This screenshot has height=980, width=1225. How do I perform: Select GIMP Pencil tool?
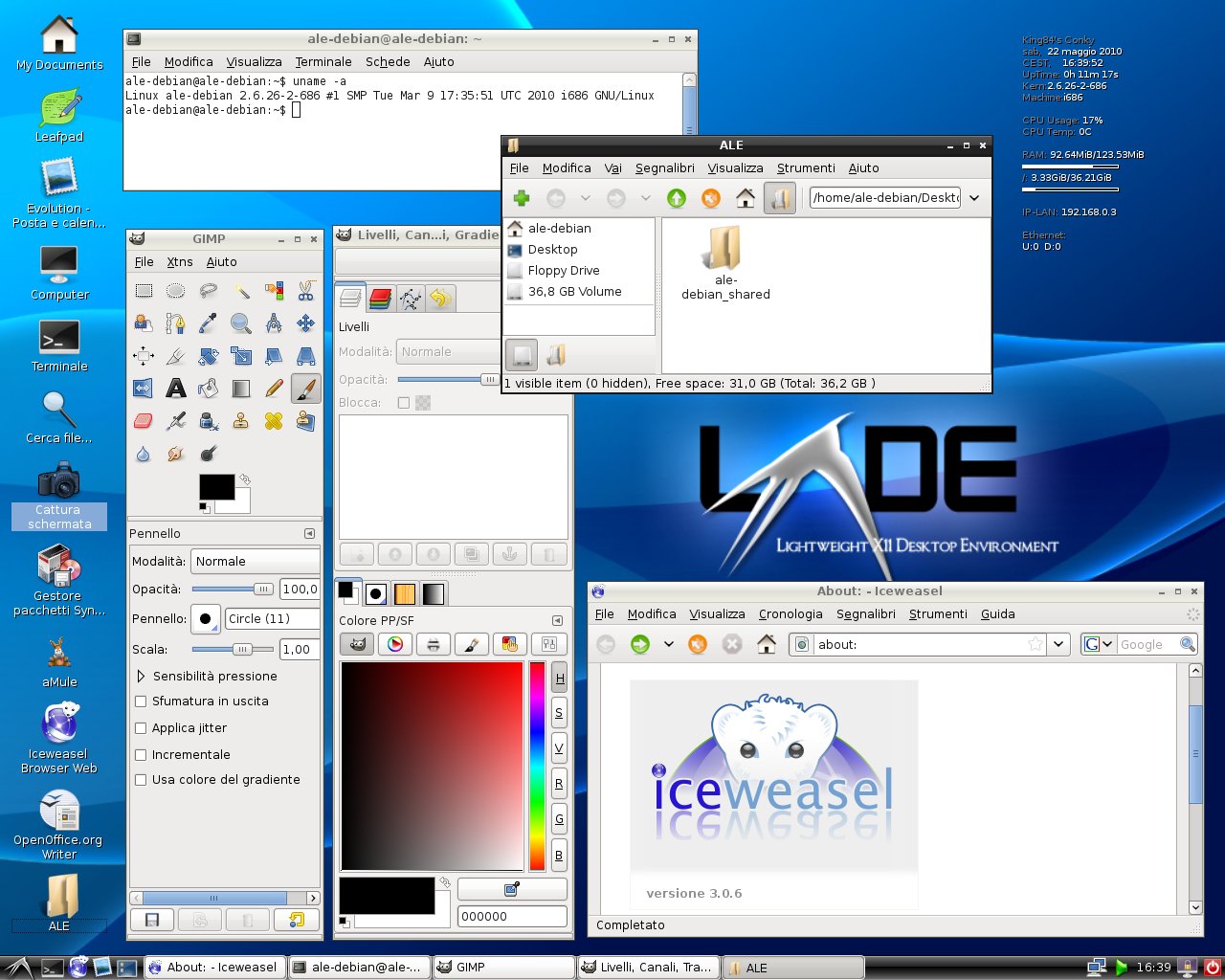[x=274, y=389]
